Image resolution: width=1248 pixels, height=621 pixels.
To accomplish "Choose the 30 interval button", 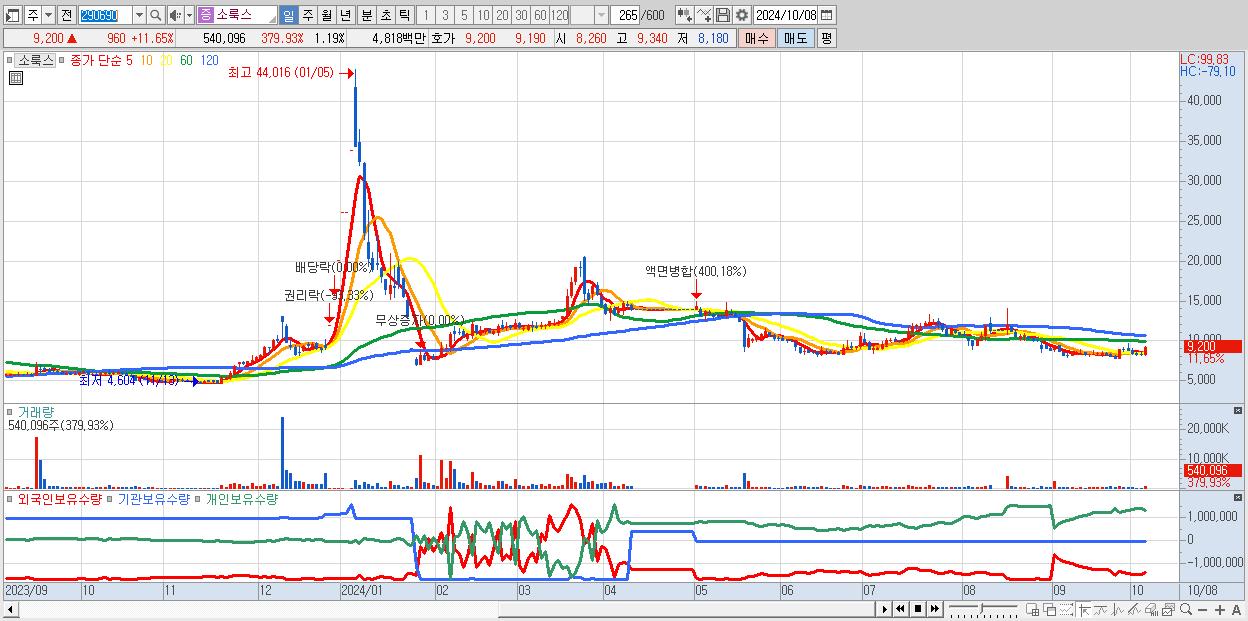I will (x=521, y=15).
